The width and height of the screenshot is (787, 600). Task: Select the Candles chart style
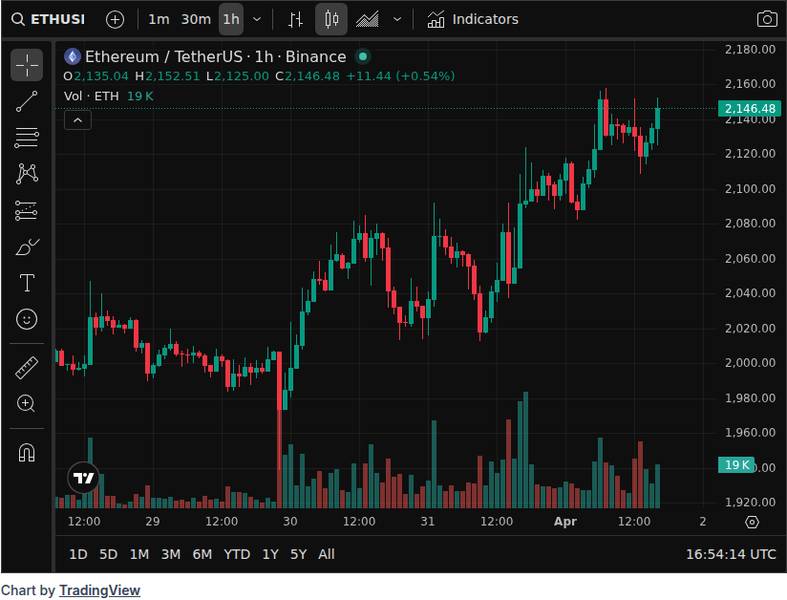click(x=331, y=20)
